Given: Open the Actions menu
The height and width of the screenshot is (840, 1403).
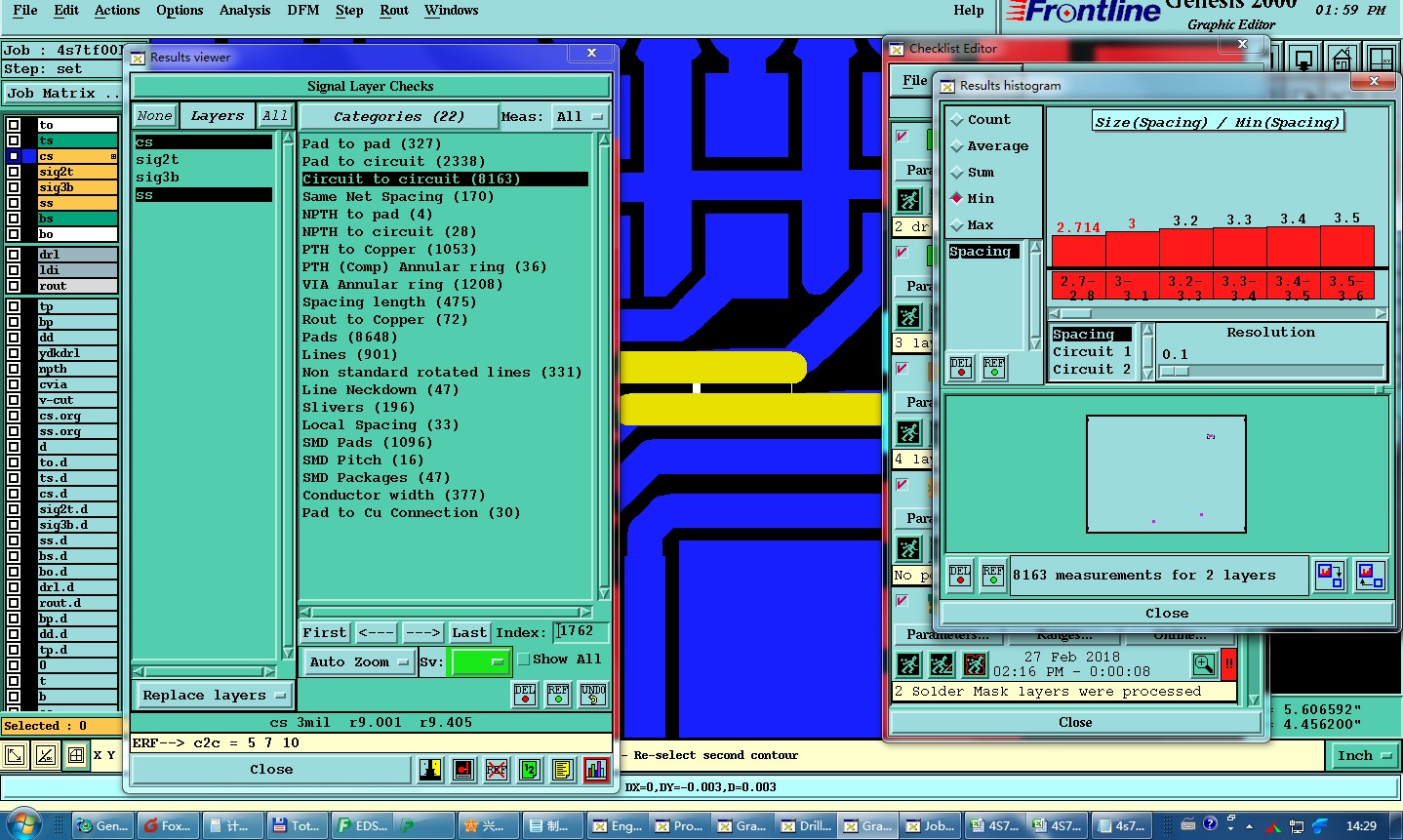Looking at the screenshot, I should click(117, 10).
